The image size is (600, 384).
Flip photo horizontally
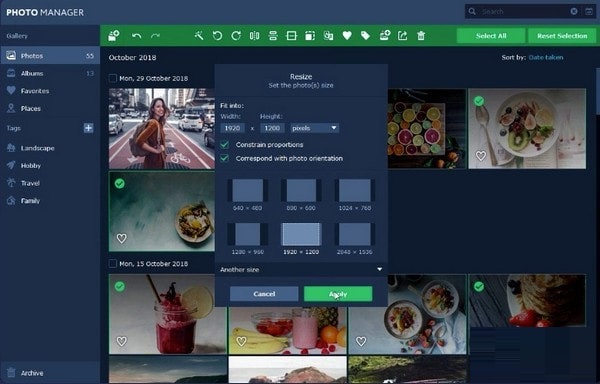(254, 36)
